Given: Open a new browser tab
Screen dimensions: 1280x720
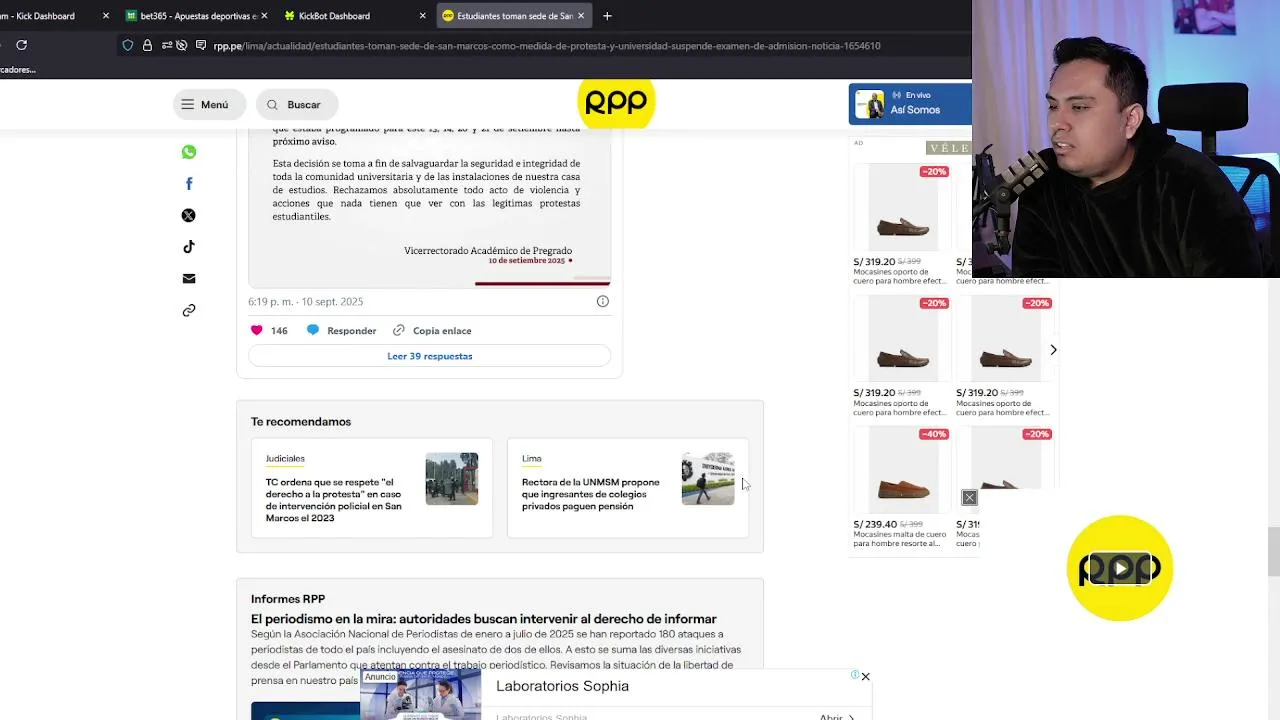Looking at the screenshot, I should (607, 16).
